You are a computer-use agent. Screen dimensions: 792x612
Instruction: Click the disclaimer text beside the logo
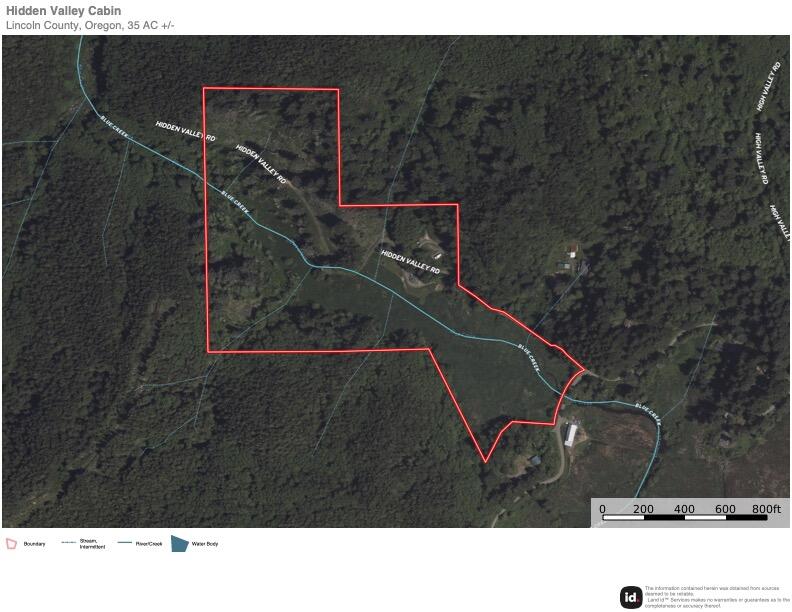click(717, 597)
